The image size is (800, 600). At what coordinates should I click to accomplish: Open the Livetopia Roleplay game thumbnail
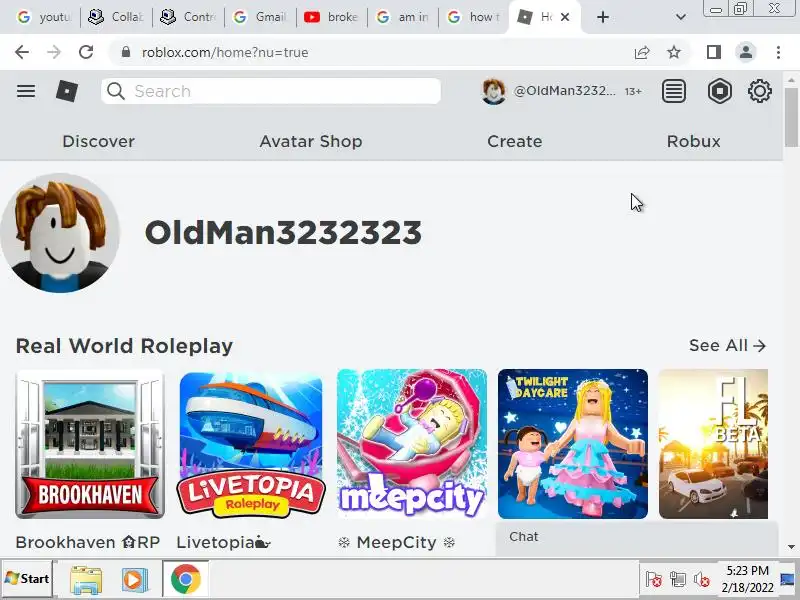click(x=251, y=444)
